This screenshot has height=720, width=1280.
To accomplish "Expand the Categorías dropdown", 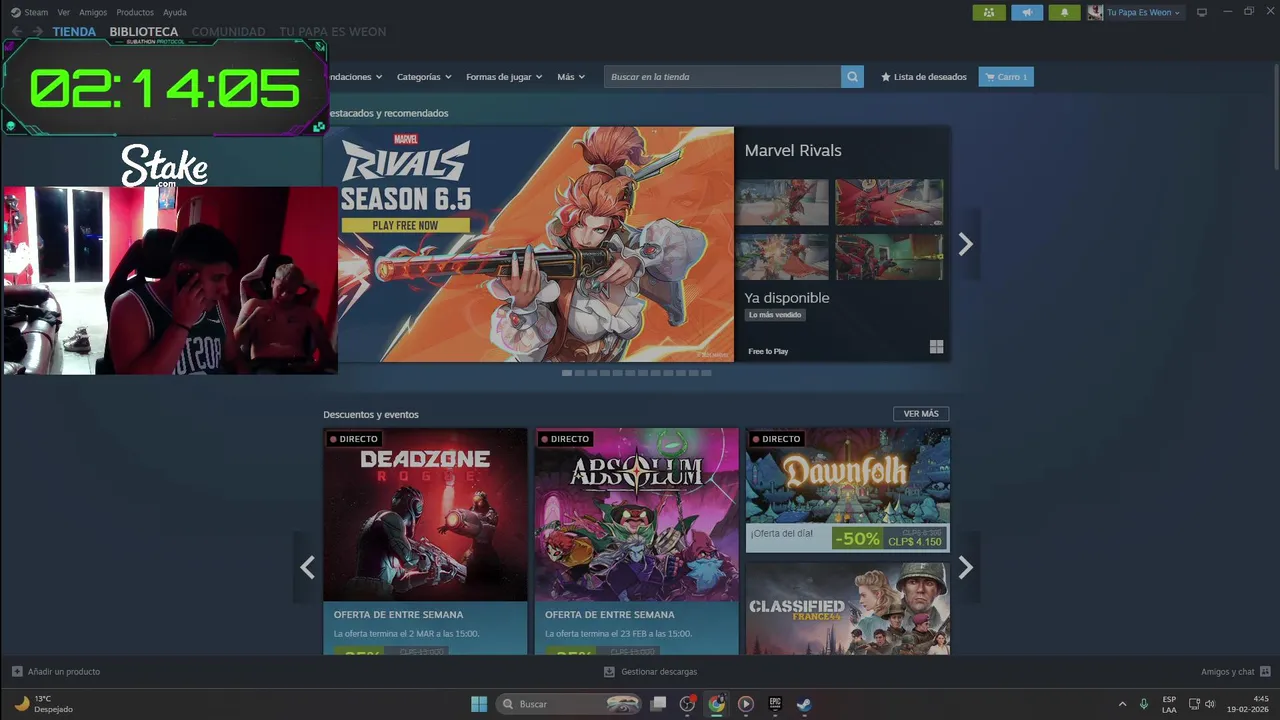I will (x=424, y=77).
